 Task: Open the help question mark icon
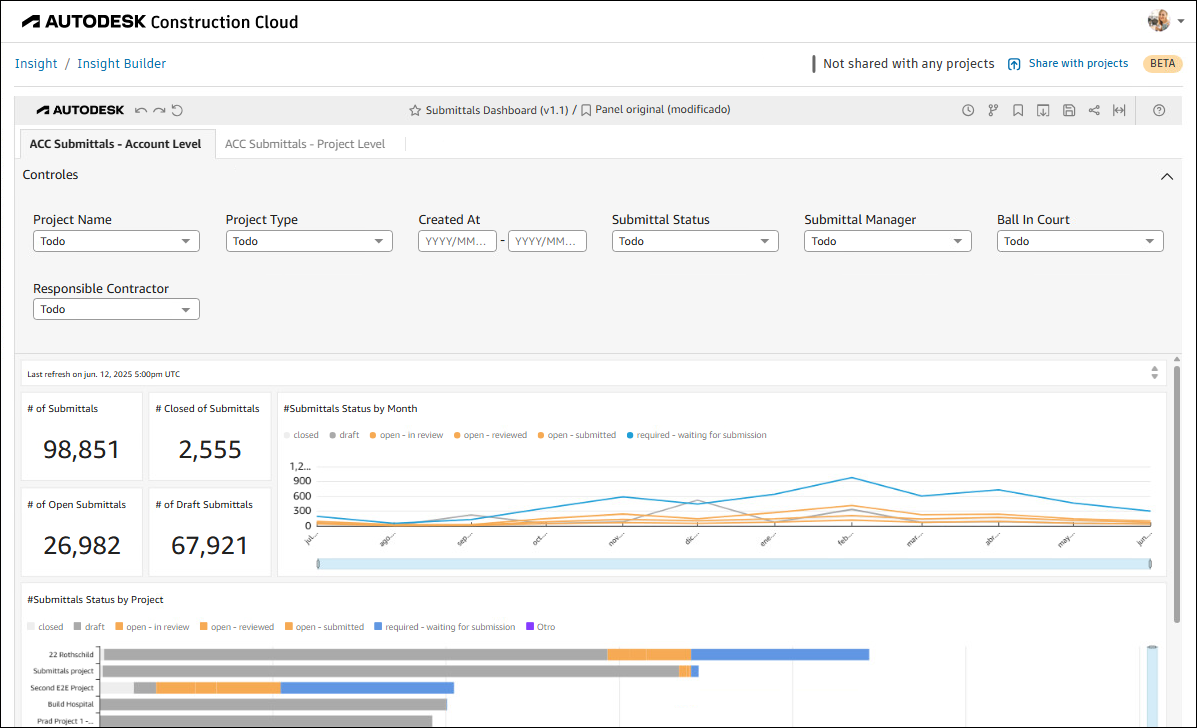1159,110
